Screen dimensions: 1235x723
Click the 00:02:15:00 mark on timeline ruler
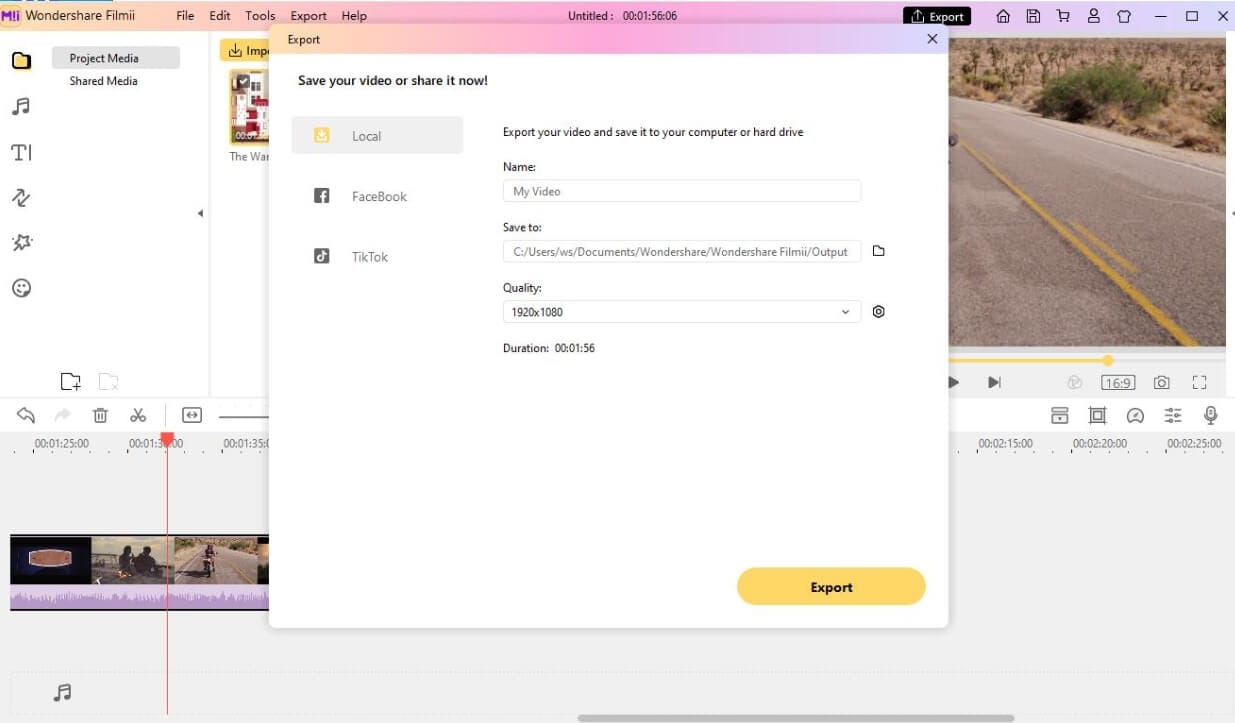click(1005, 443)
